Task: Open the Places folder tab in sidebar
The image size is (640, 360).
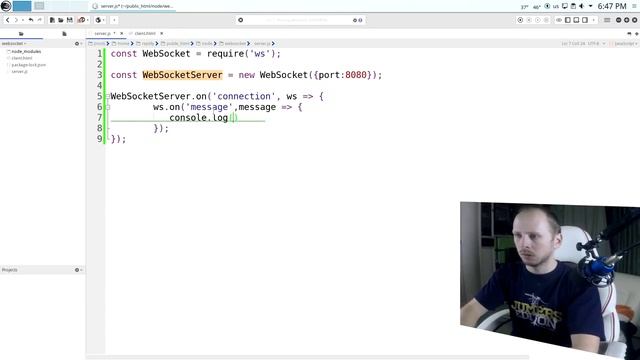Action: click(21, 34)
